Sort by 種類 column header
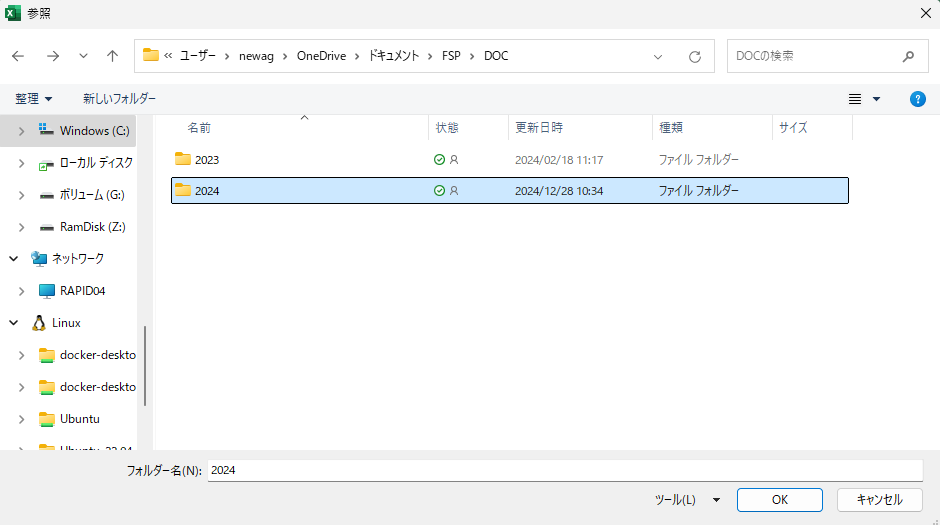 click(x=671, y=127)
